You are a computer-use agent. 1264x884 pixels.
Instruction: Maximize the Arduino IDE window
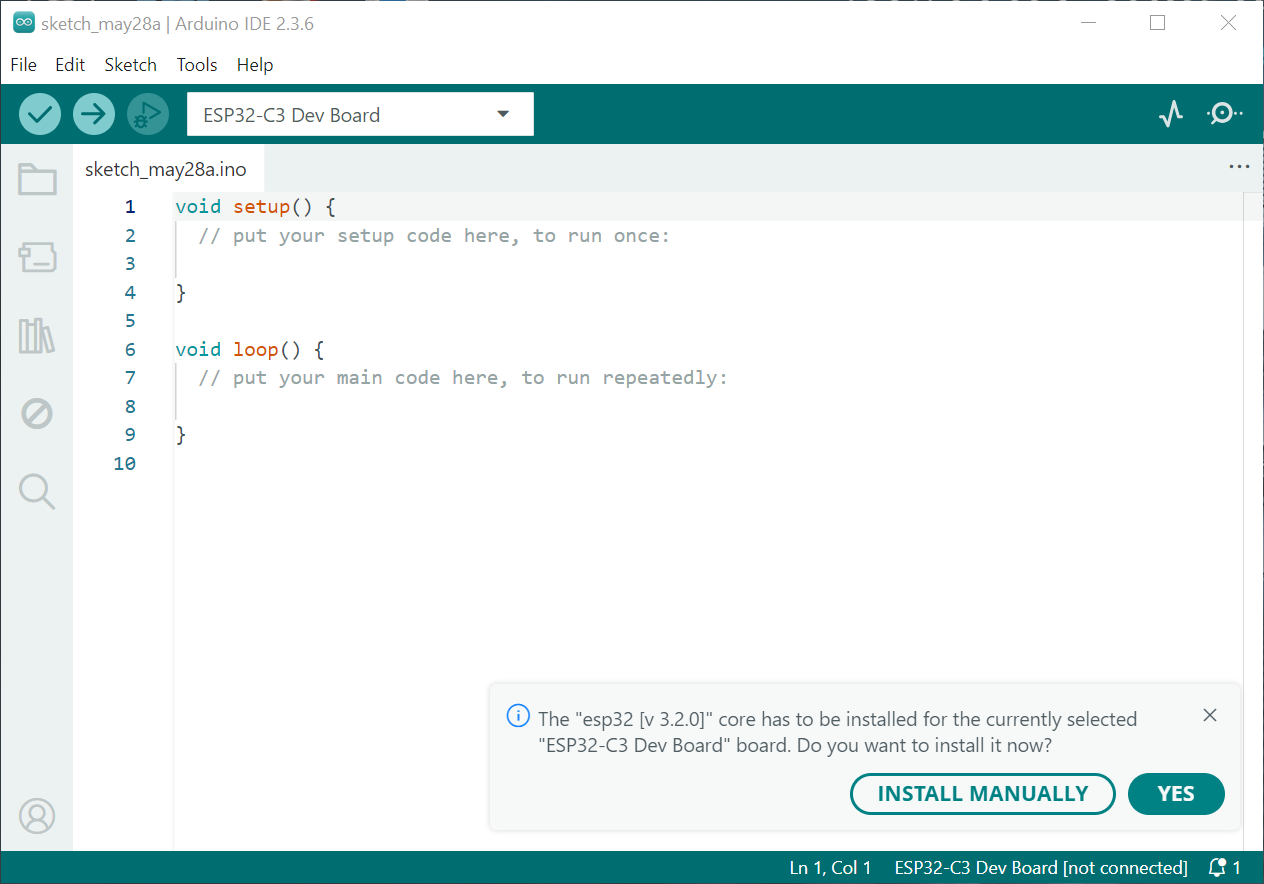pos(1158,23)
